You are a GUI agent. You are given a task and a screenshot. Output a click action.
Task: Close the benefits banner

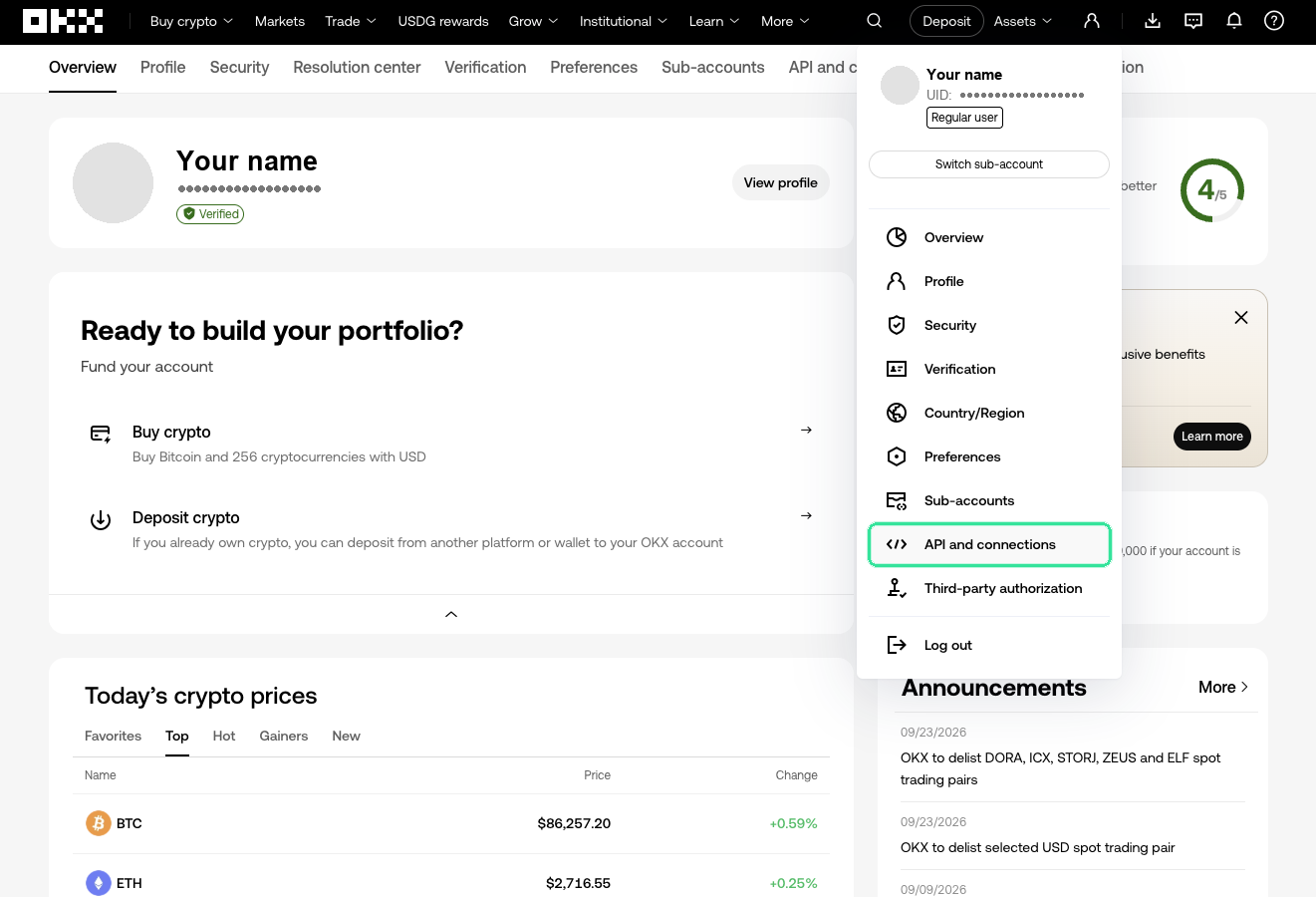[x=1241, y=318]
